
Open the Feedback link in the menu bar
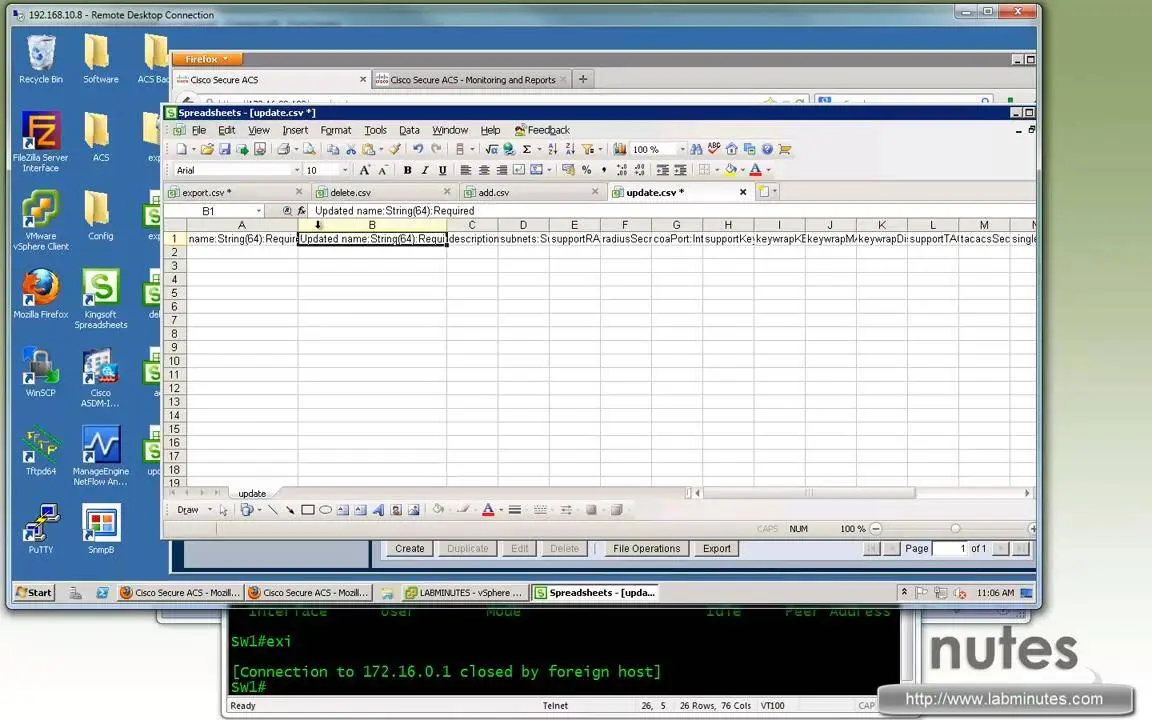click(542, 130)
